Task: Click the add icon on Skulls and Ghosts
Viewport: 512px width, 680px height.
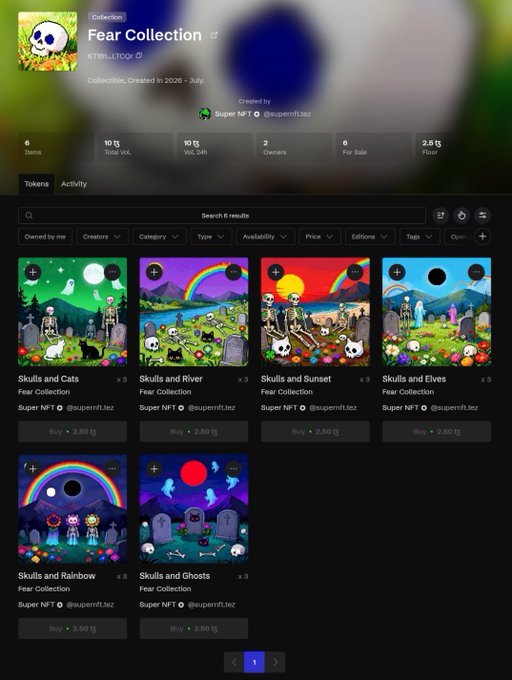Action: pos(154,469)
